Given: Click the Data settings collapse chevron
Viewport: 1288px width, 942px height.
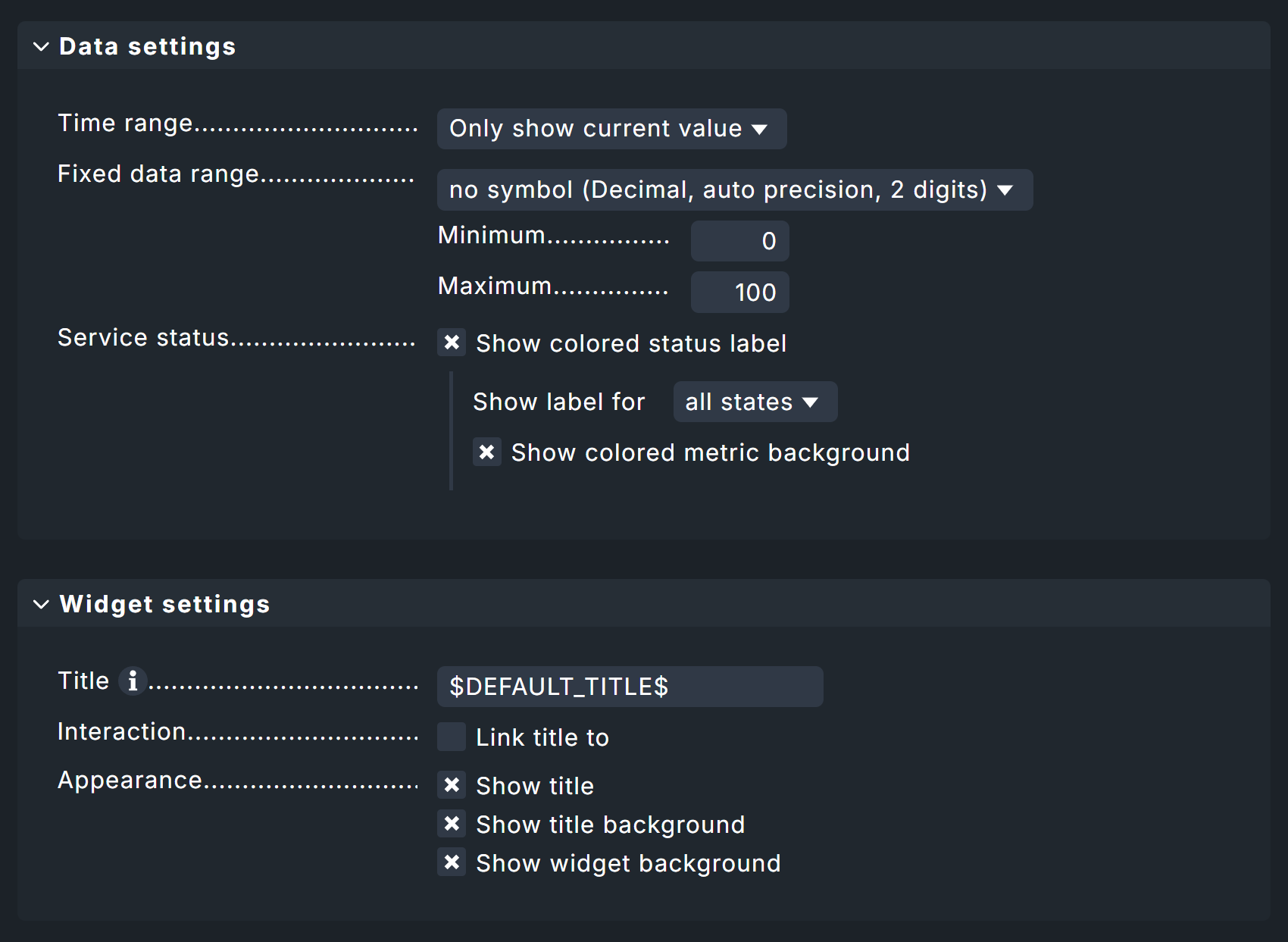Looking at the screenshot, I should coord(41,46).
